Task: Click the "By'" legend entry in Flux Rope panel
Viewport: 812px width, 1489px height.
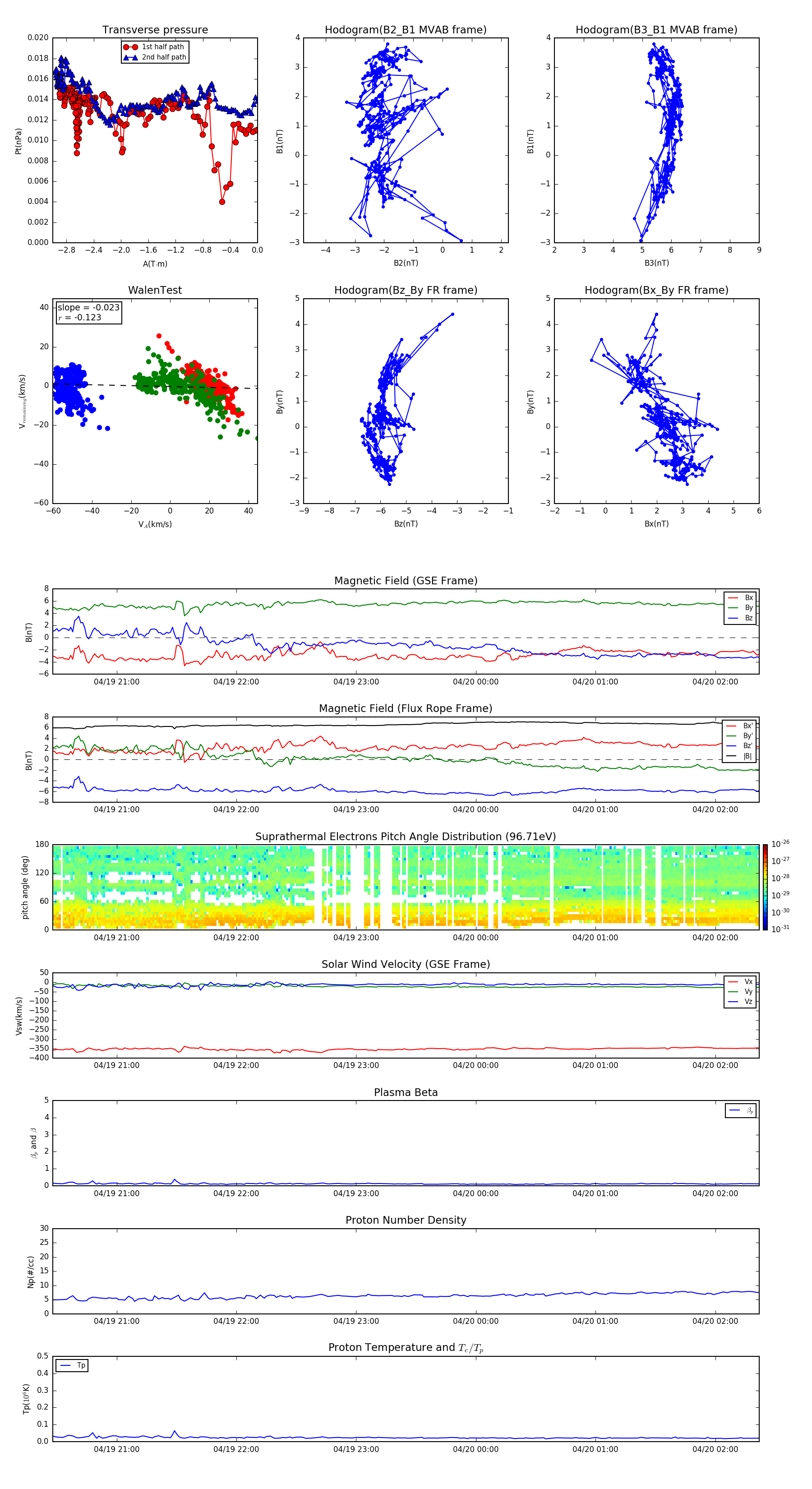Action: coord(740,736)
